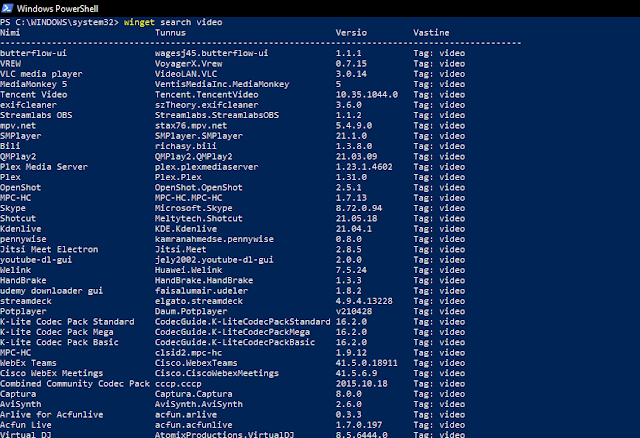Click version '41.5.0.18911'
This screenshot has height=438, width=640.
[x=367, y=363]
